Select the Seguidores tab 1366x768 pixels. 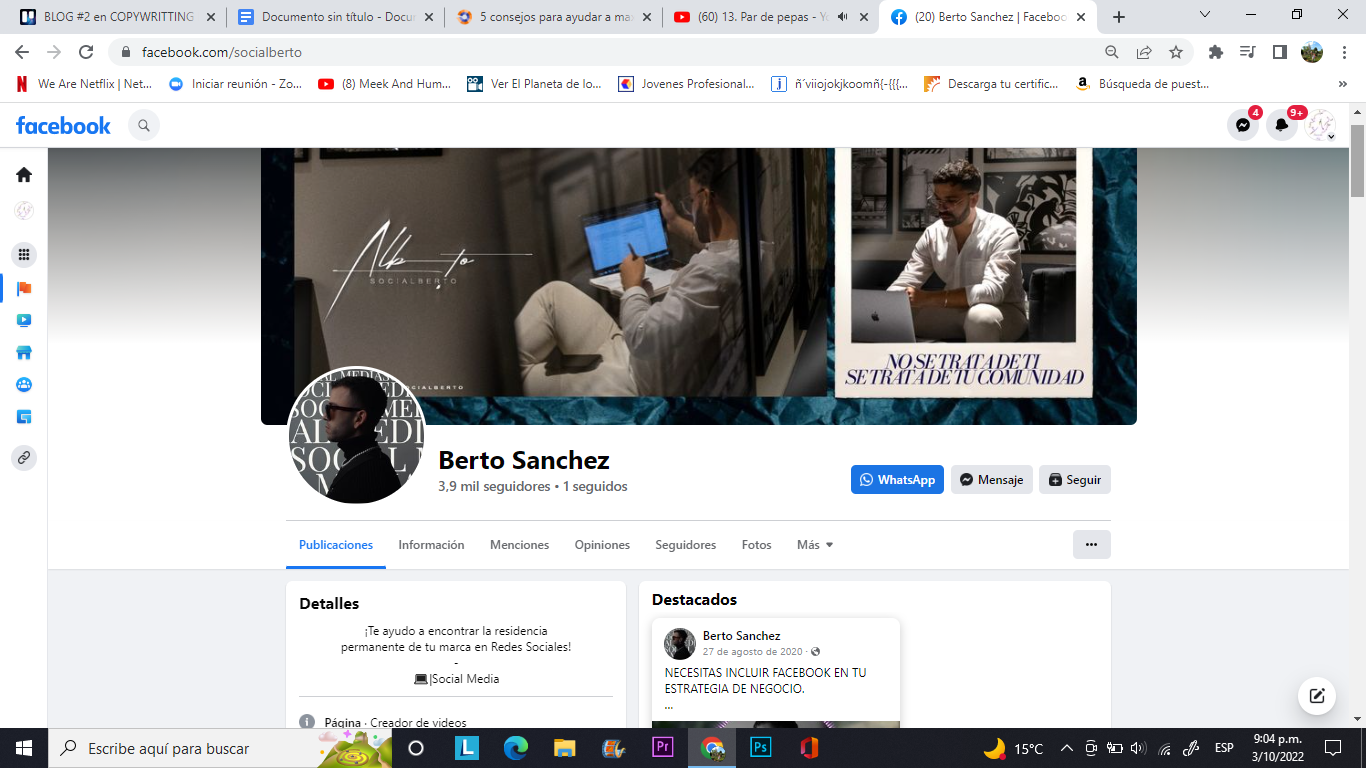686,545
